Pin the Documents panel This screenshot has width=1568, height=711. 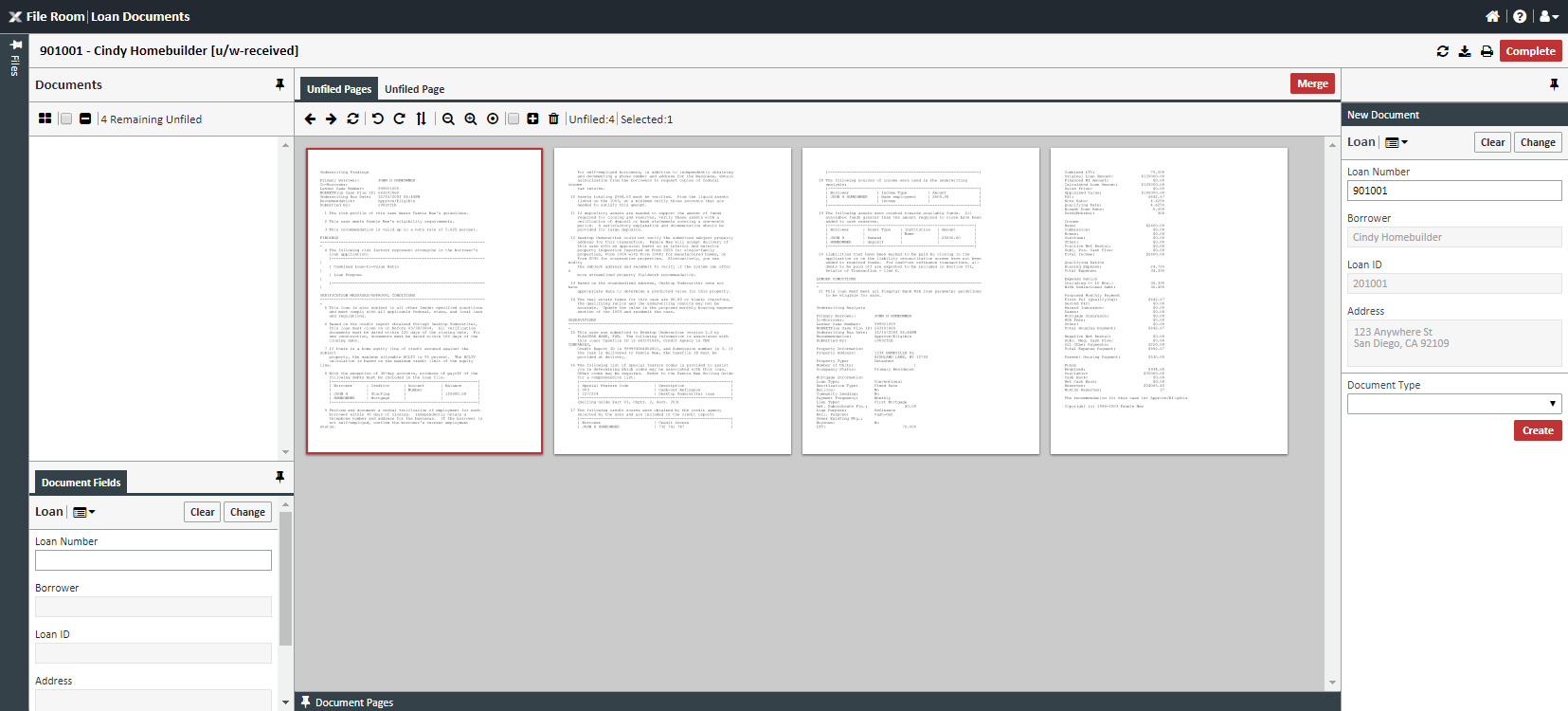point(279,84)
